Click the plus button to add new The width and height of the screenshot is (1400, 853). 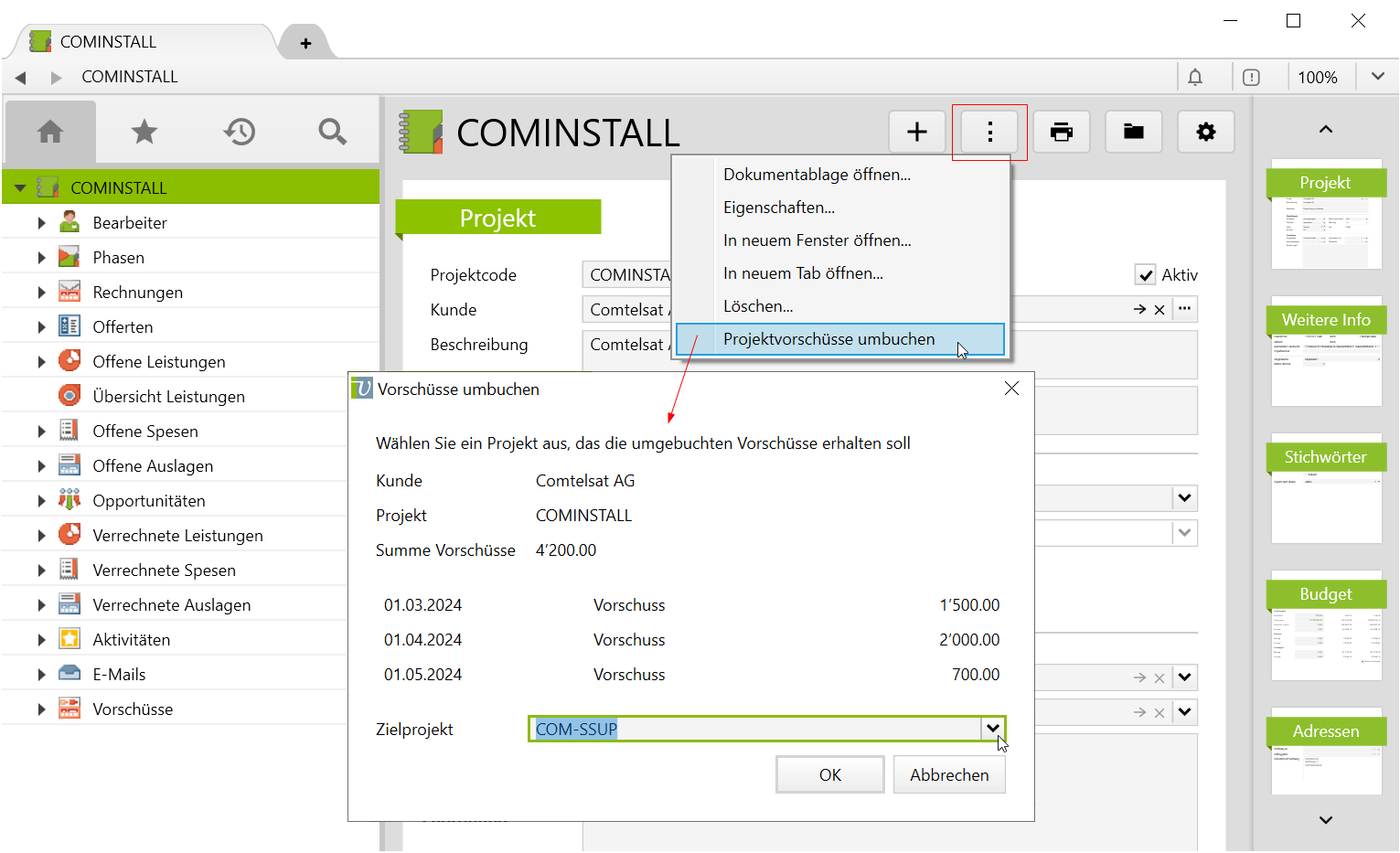point(917,132)
